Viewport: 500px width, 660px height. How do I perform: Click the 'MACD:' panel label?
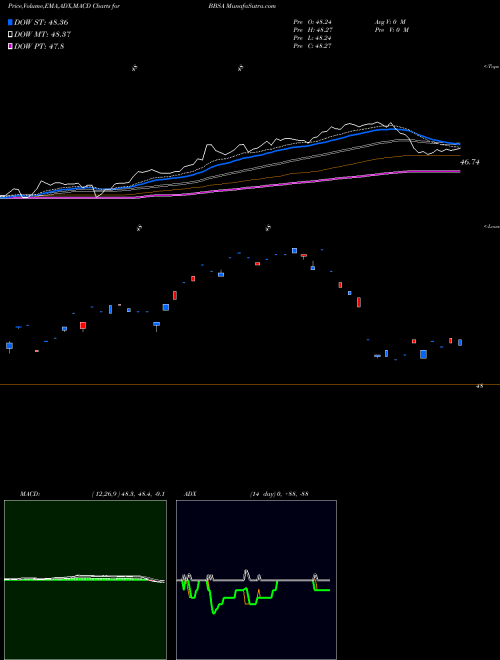(x=30, y=494)
